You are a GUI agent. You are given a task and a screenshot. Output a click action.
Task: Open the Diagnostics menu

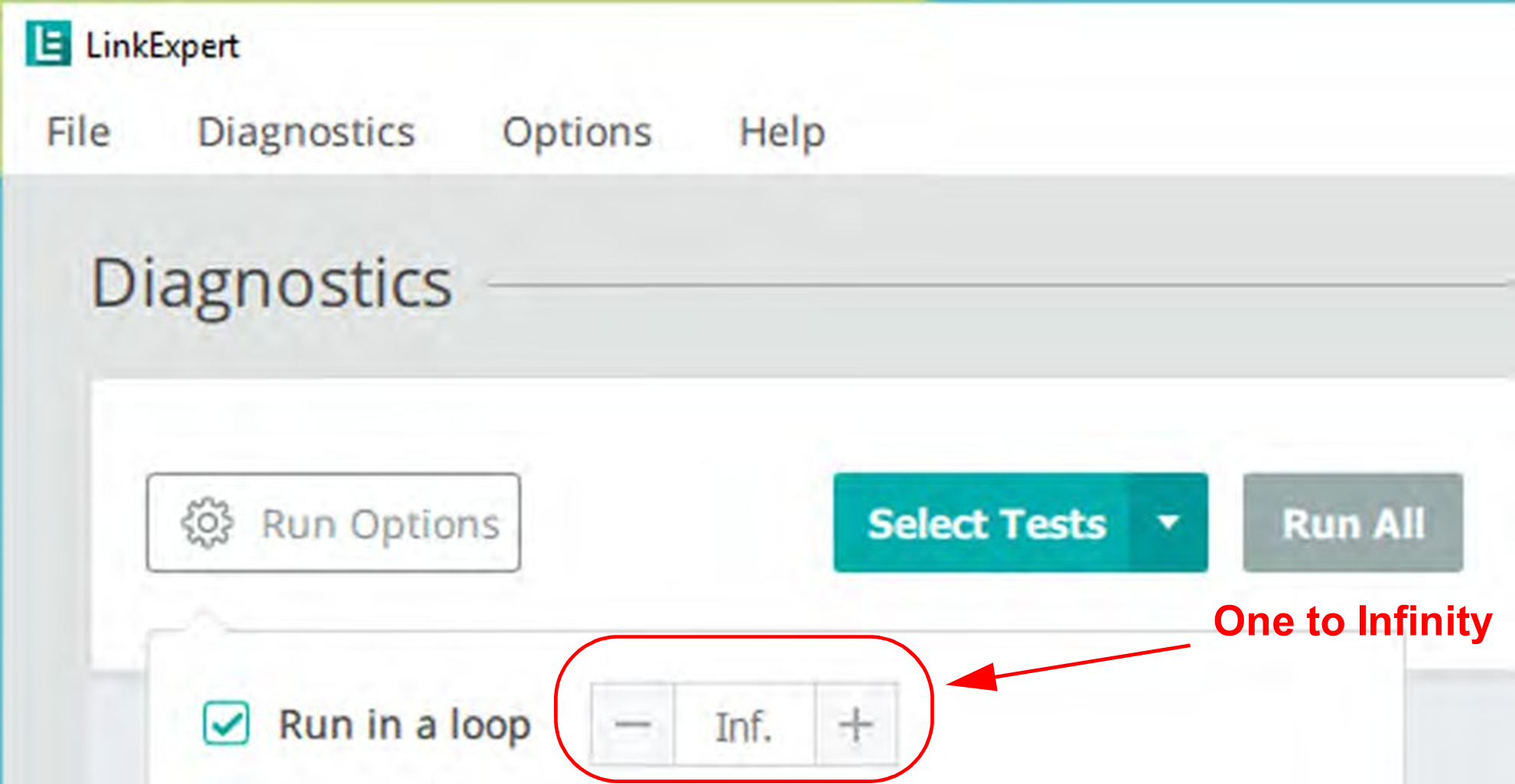point(306,132)
